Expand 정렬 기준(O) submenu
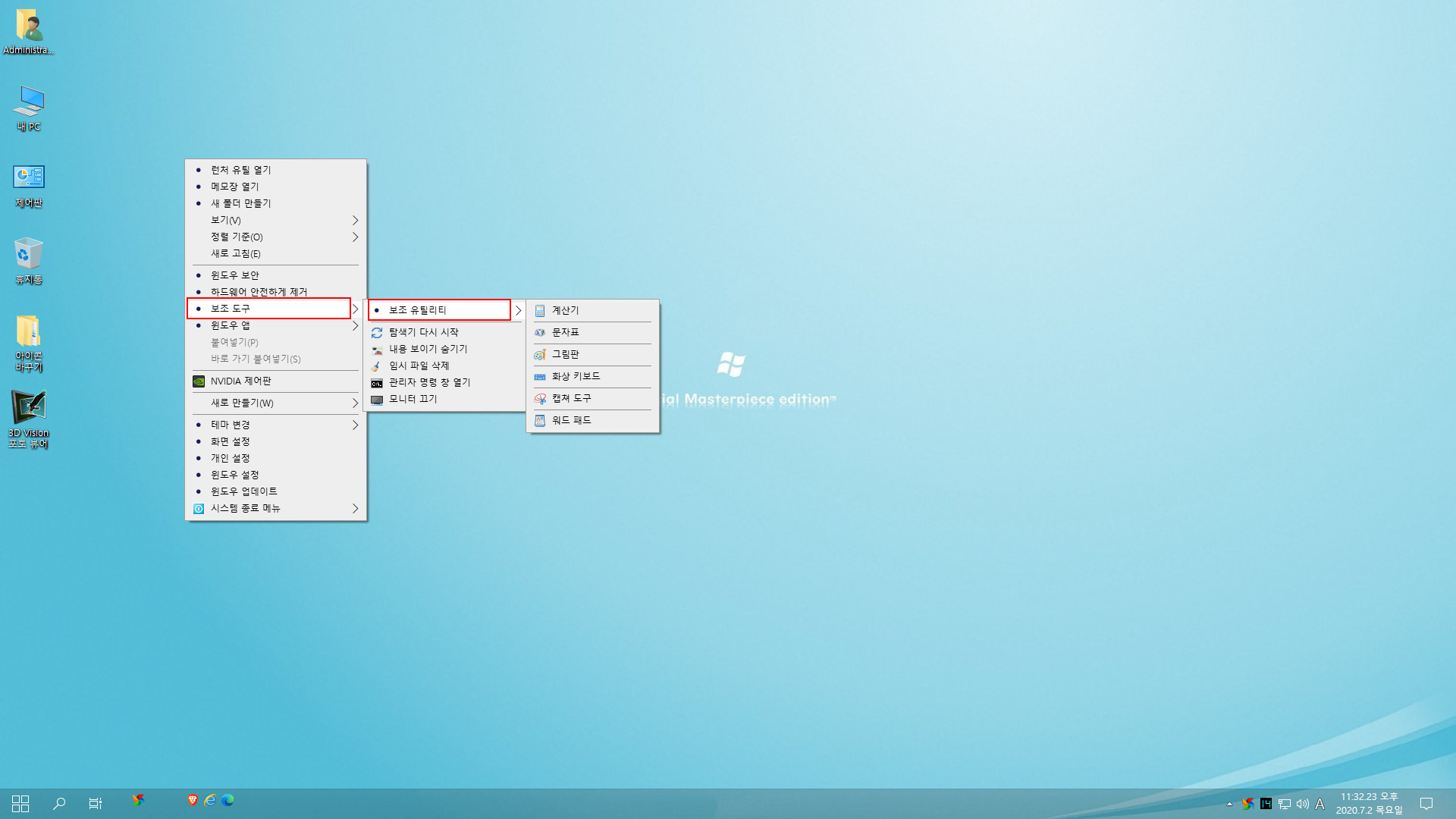 [x=275, y=237]
